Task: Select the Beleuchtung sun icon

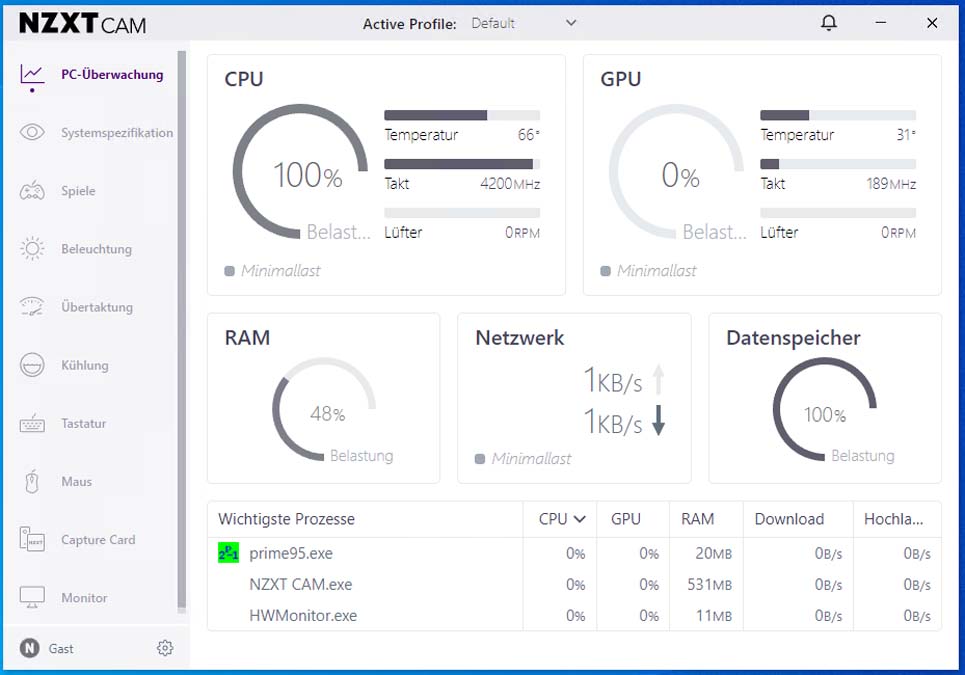Action: [32, 249]
